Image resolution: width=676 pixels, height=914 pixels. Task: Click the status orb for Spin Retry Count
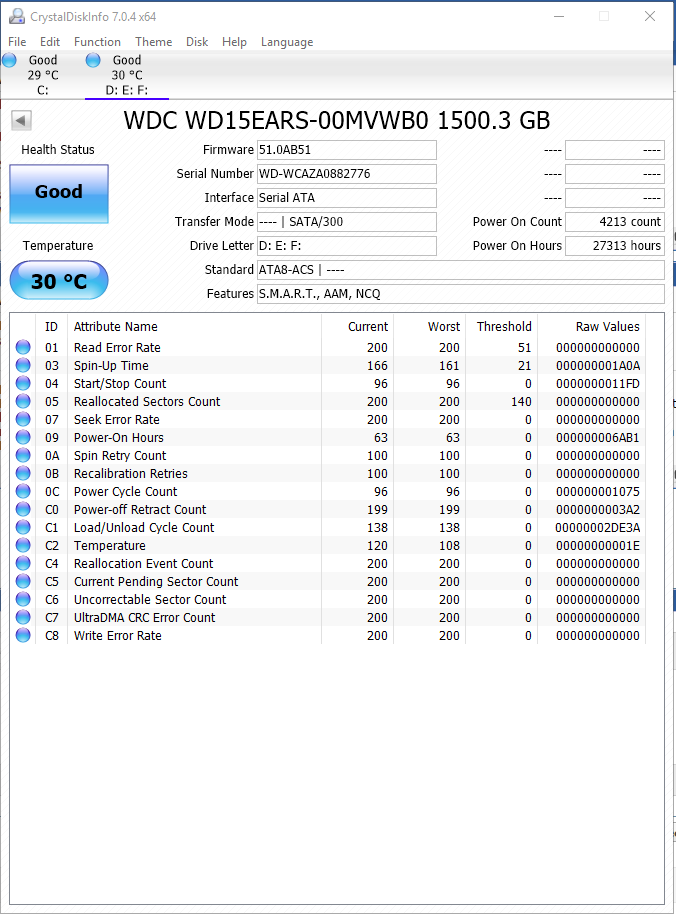tap(23, 455)
